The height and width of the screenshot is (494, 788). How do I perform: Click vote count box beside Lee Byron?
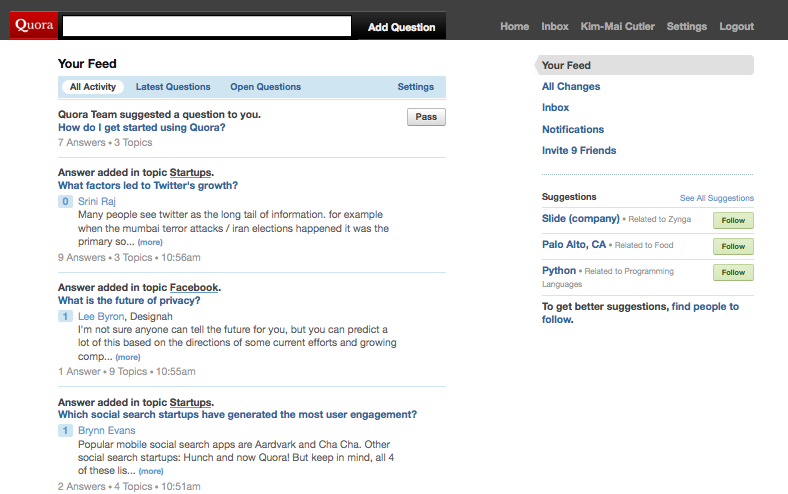pyautogui.click(x=65, y=316)
